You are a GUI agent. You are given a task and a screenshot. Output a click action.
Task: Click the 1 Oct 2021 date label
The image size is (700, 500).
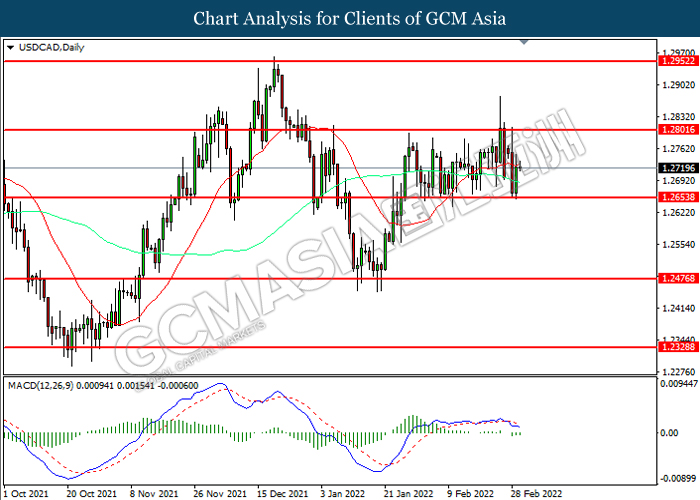tap(25, 493)
